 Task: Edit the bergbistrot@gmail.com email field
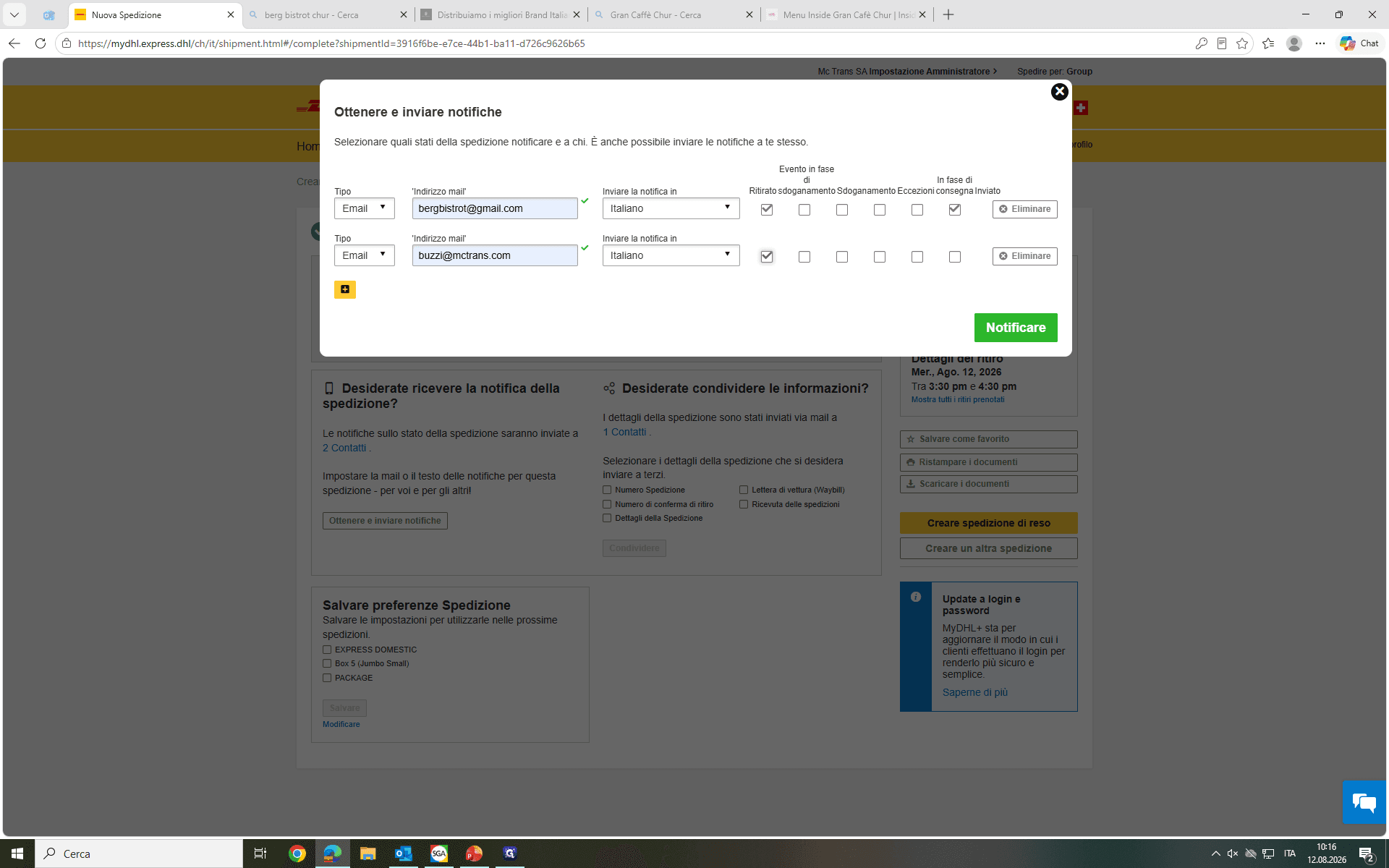click(x=495, y=208)
